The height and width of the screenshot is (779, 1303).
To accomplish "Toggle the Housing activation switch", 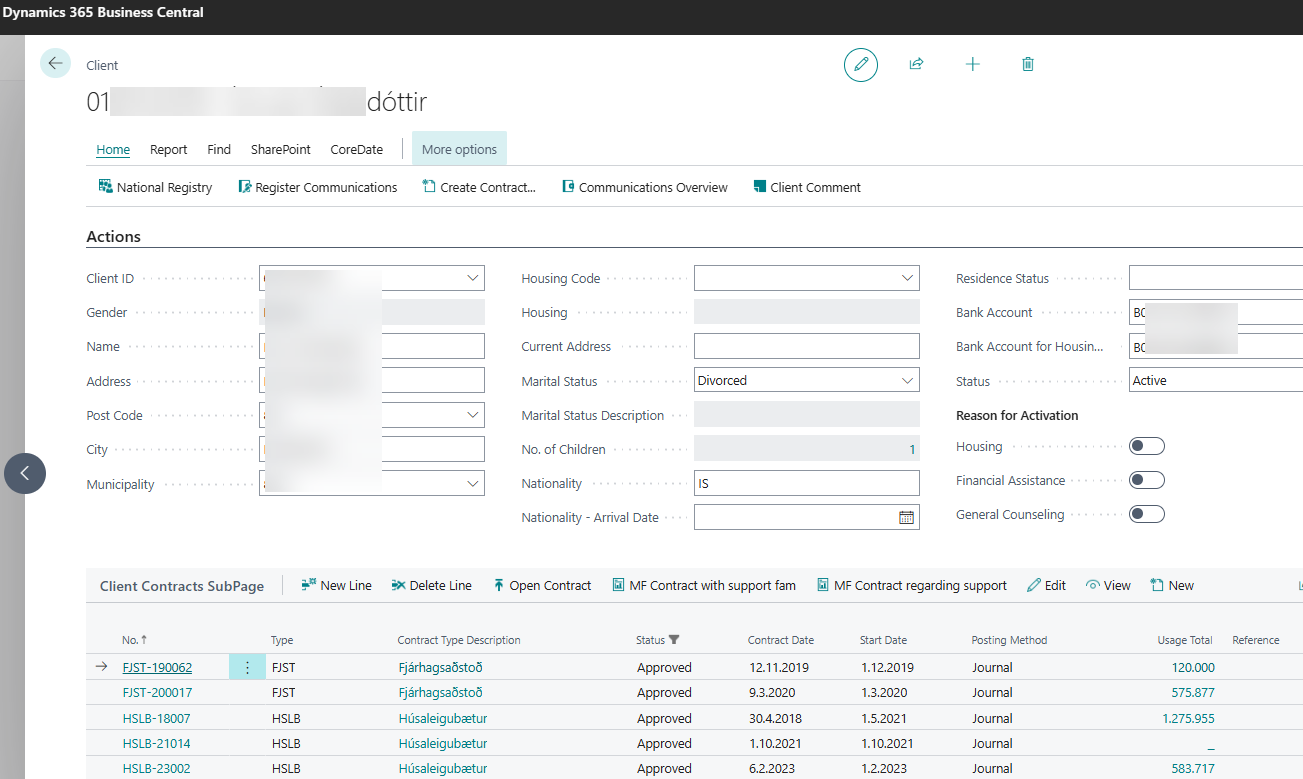I will 1146,446.
